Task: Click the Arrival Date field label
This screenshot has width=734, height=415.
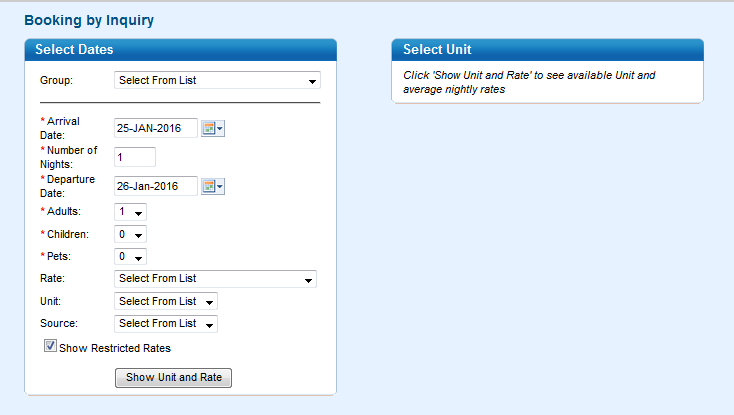Action: pos(60,128)
